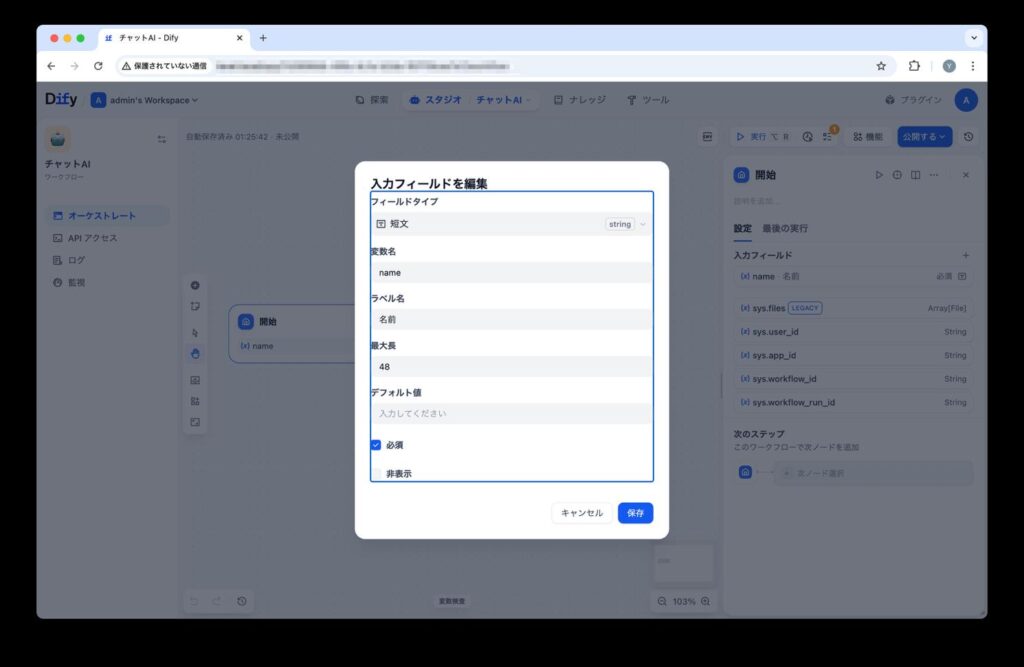Click the add node plus icon on canvas toolbar

(195, 285)
